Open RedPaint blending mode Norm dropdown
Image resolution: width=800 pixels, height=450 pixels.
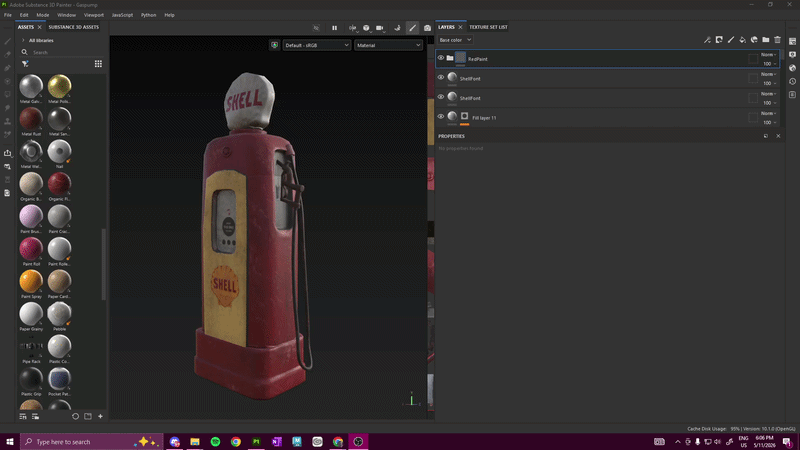click(x=768, y=55)
